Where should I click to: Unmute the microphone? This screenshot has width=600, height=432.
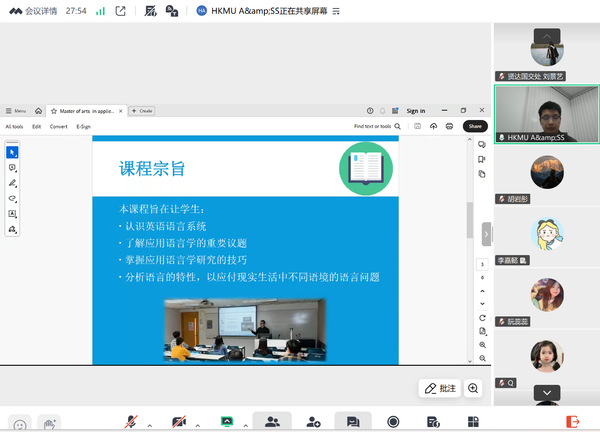[x=131, y=422]
